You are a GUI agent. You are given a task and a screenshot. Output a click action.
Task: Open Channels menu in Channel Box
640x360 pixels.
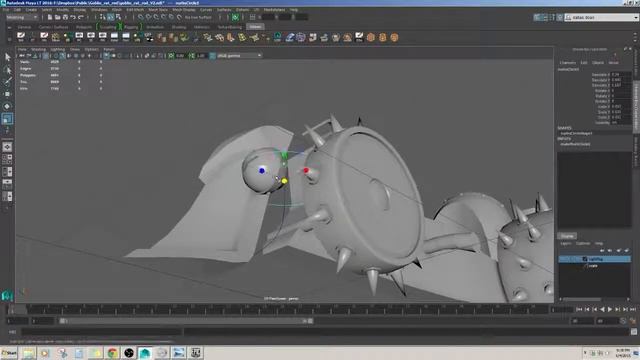click(567, 63)
